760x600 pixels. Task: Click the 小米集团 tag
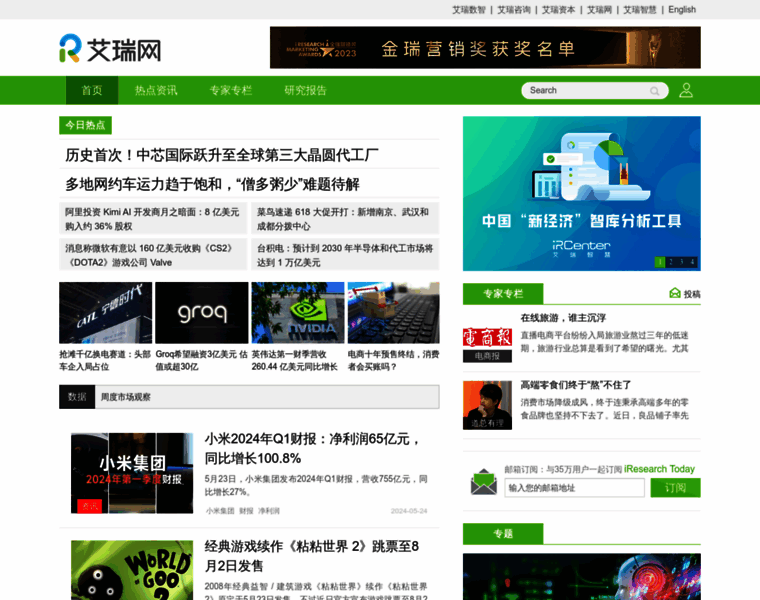point(220,511)
